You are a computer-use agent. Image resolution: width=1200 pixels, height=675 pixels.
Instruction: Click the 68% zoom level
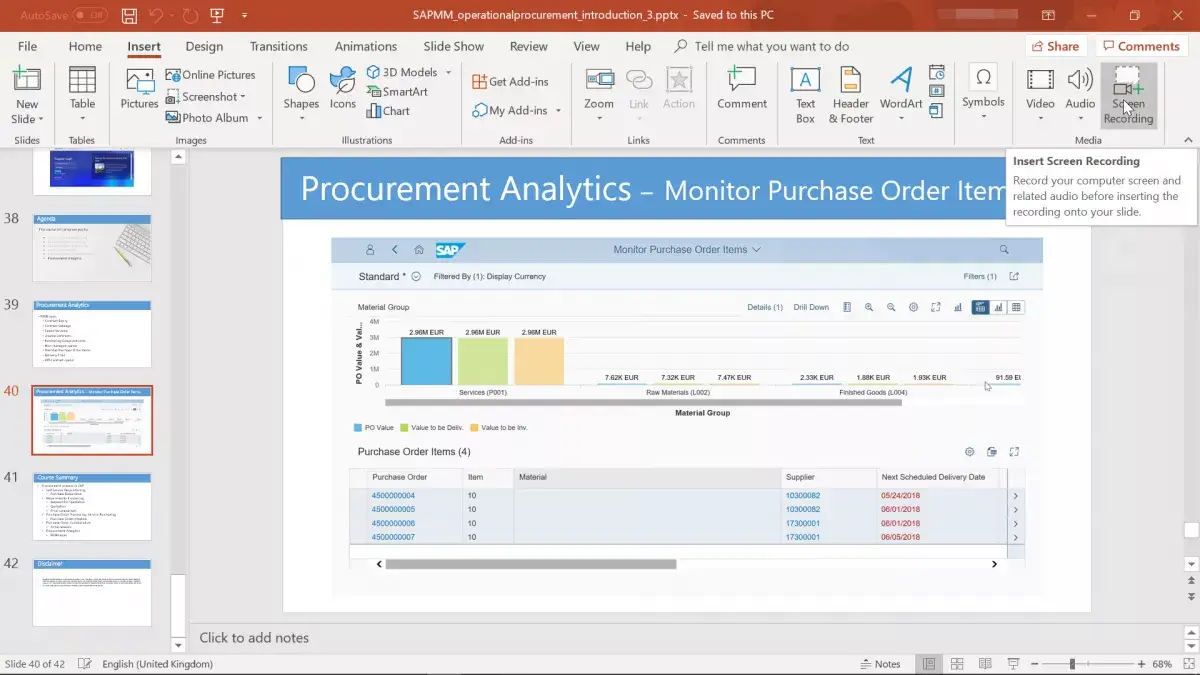click(x=1162, y=664)
